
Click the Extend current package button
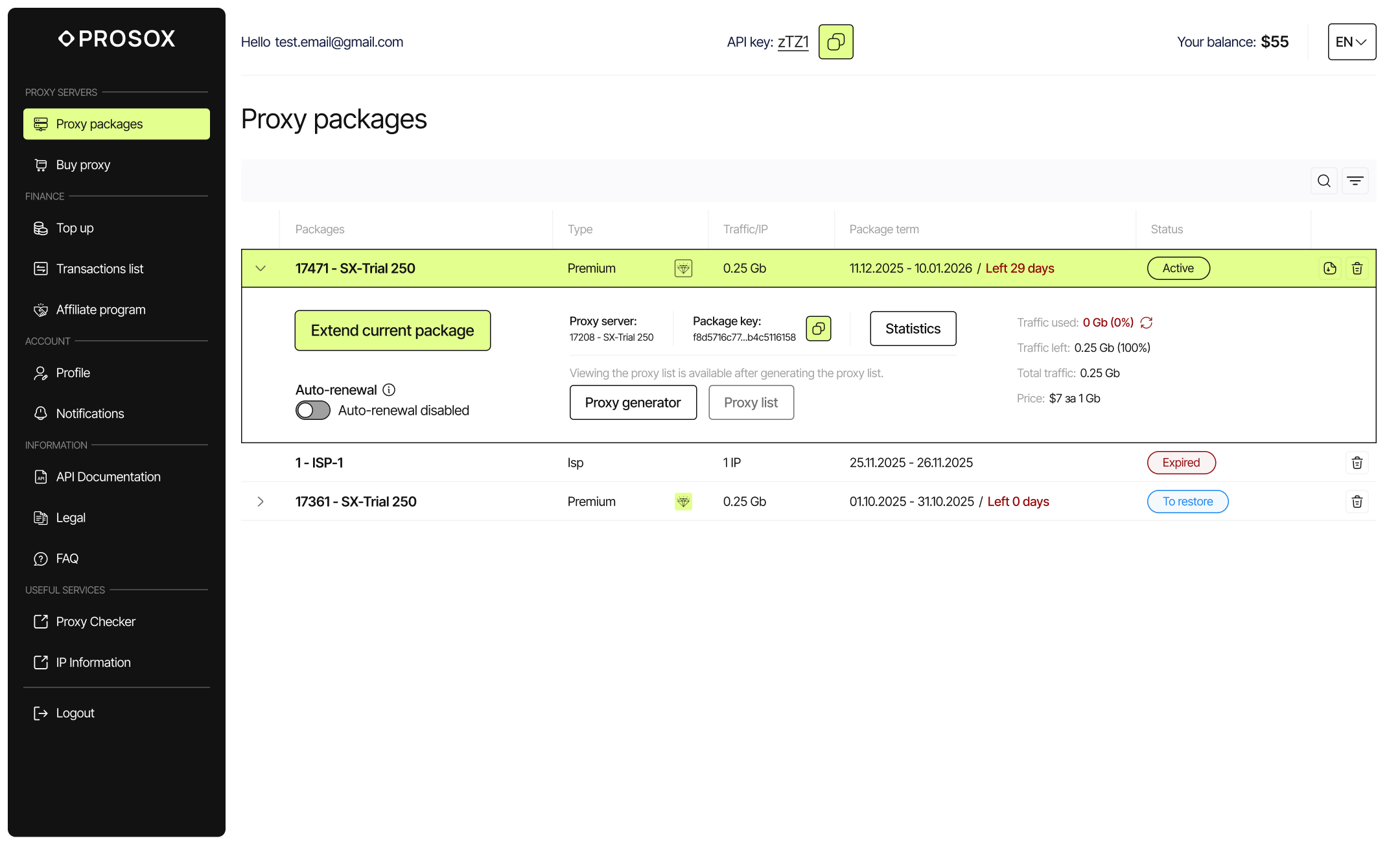pos(392,330)
